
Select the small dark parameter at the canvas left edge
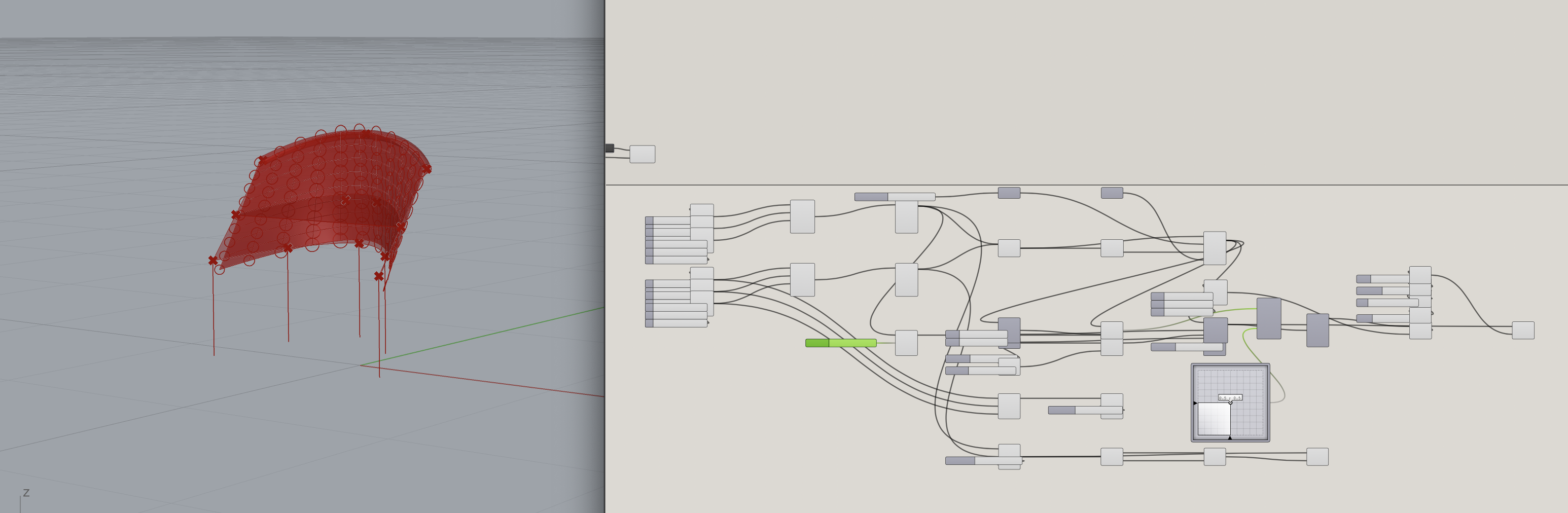(x=610, y=148)
